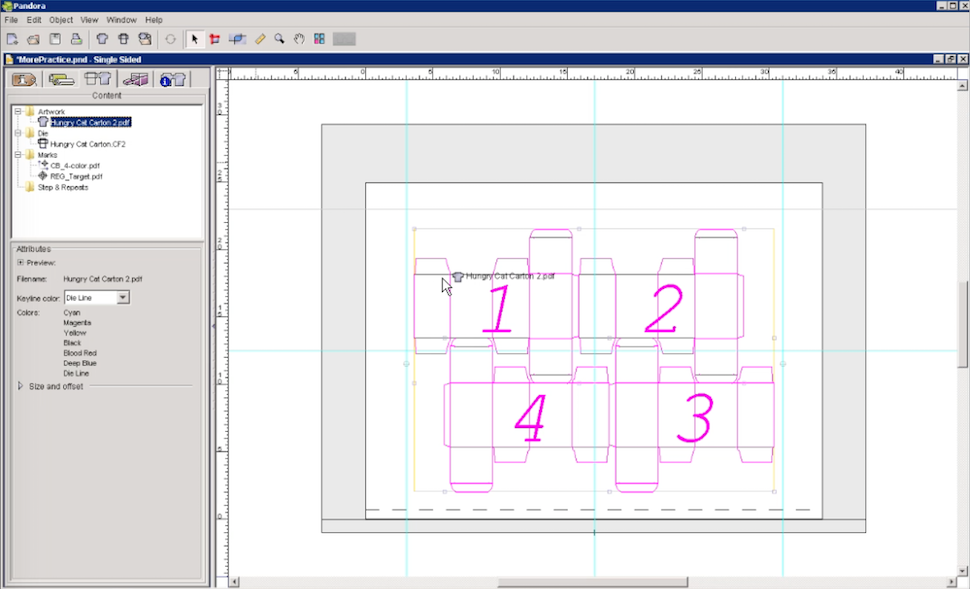Open the Object menu
The width and height of the screenshot is (970, 589).
coord(61,20)
